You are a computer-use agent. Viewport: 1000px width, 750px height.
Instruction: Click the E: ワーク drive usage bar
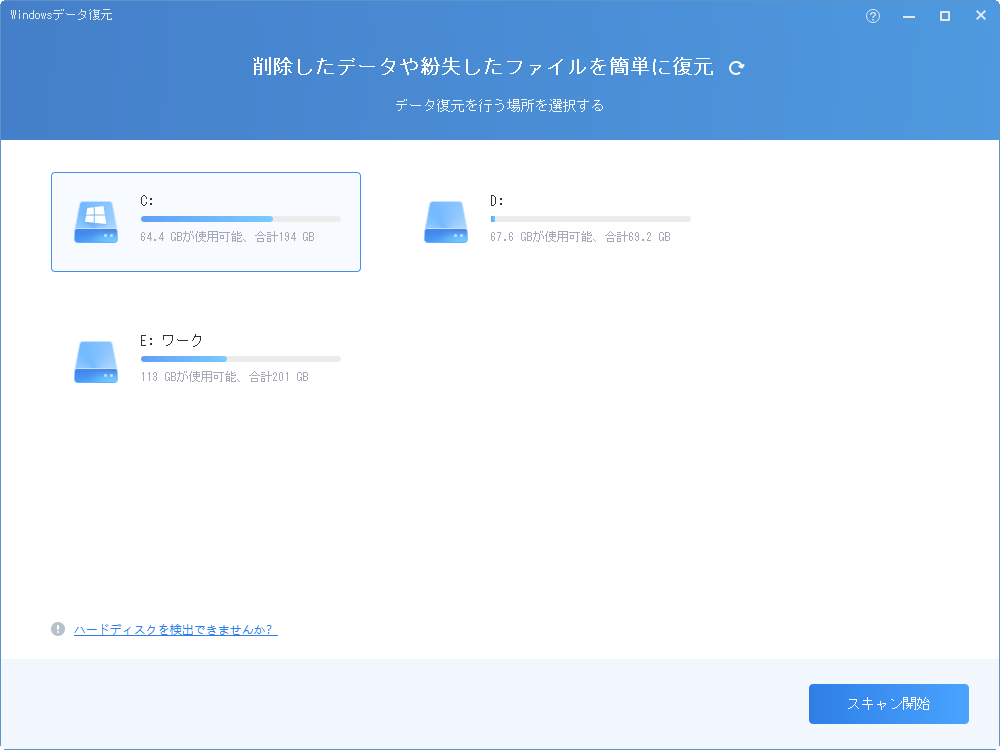point(240,359)
